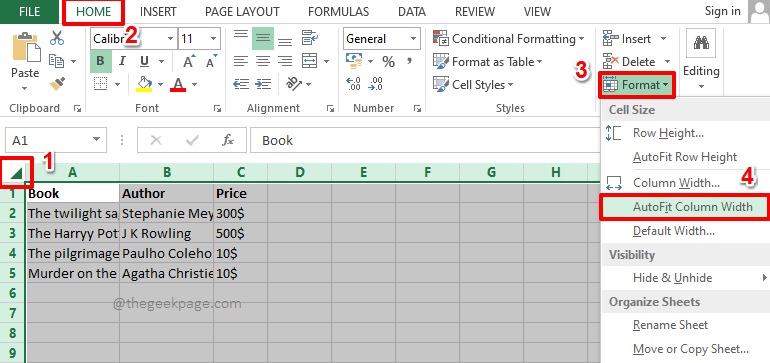Click the Delete cells button
Screen dimensions: 770x363
pos(630,62)
